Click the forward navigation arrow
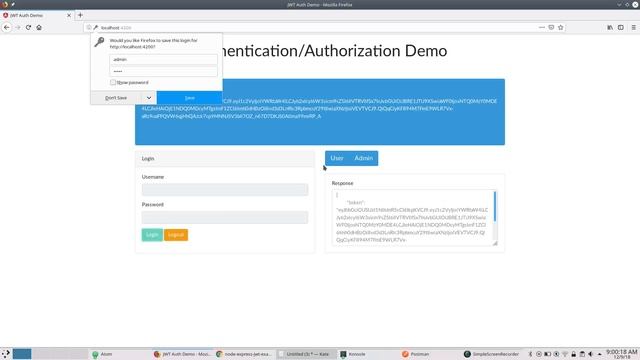 point(18,27)
